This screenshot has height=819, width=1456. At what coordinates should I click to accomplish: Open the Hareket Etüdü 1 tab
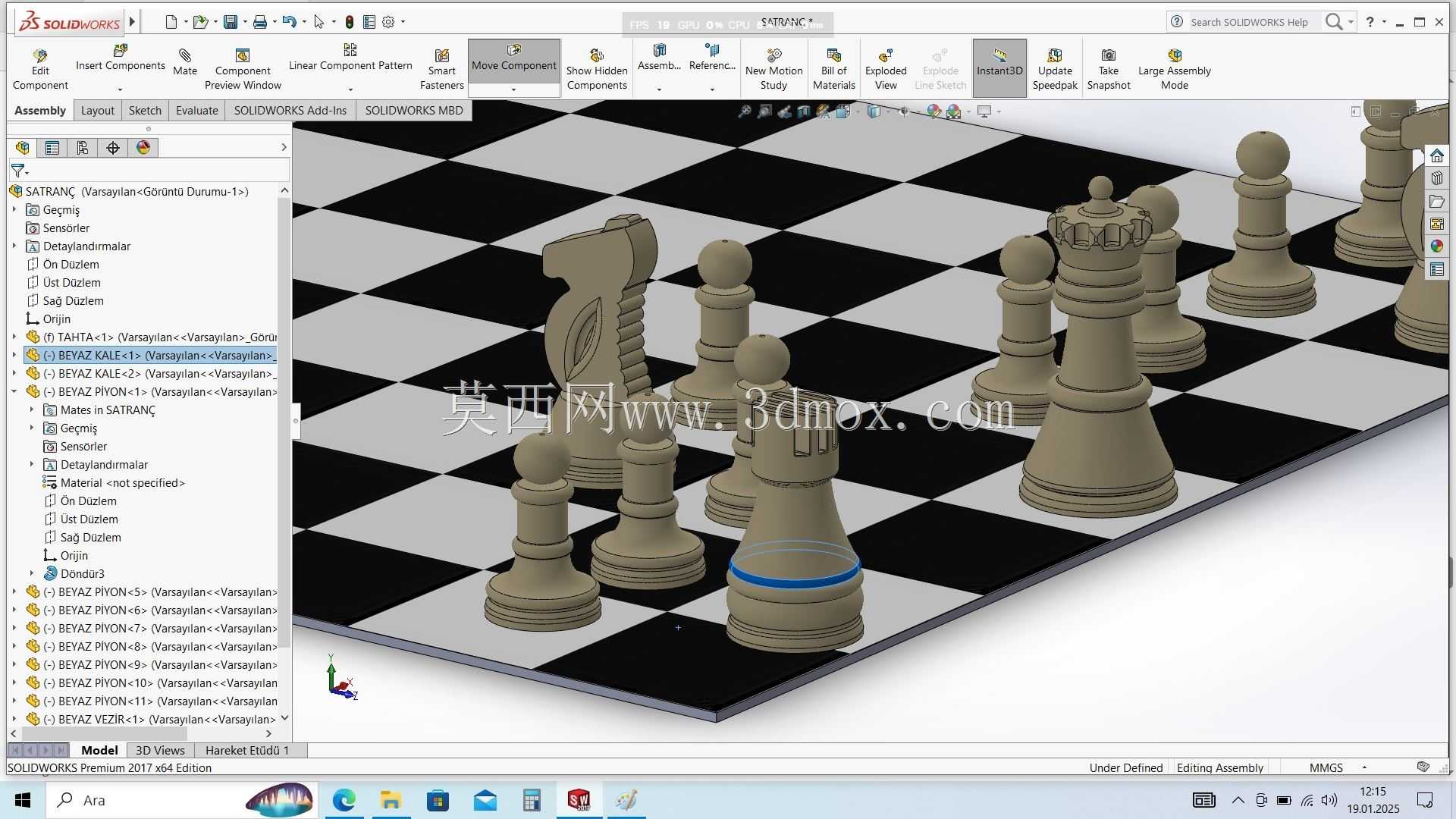(247, 750)
